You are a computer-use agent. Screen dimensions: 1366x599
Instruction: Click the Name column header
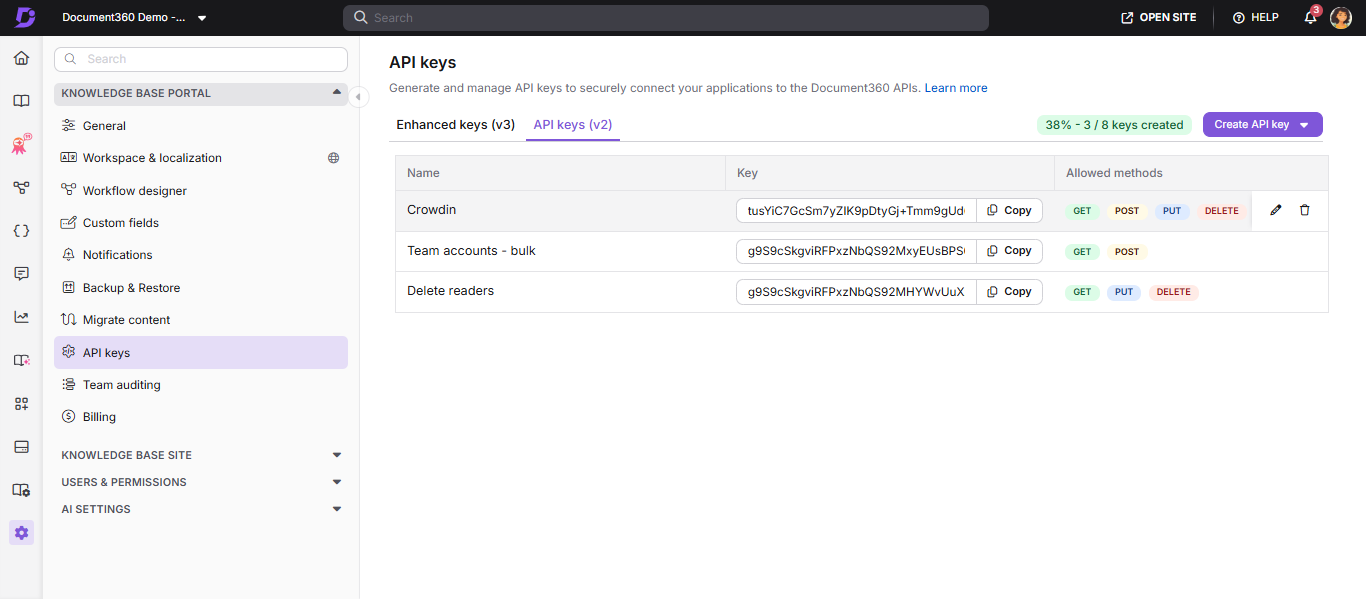tap(561, 173)
